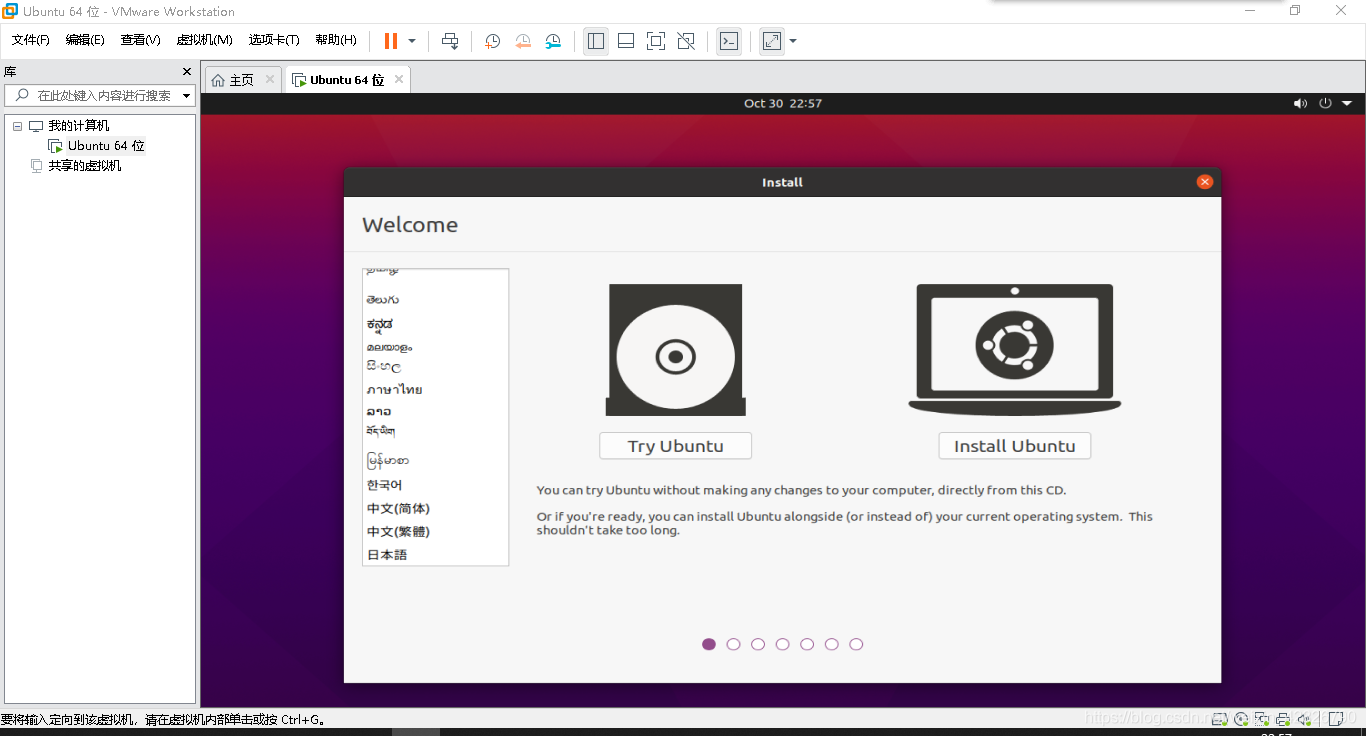Choose 한국어 from the language list
The image size is (1366, 736).
coord(384,485)
